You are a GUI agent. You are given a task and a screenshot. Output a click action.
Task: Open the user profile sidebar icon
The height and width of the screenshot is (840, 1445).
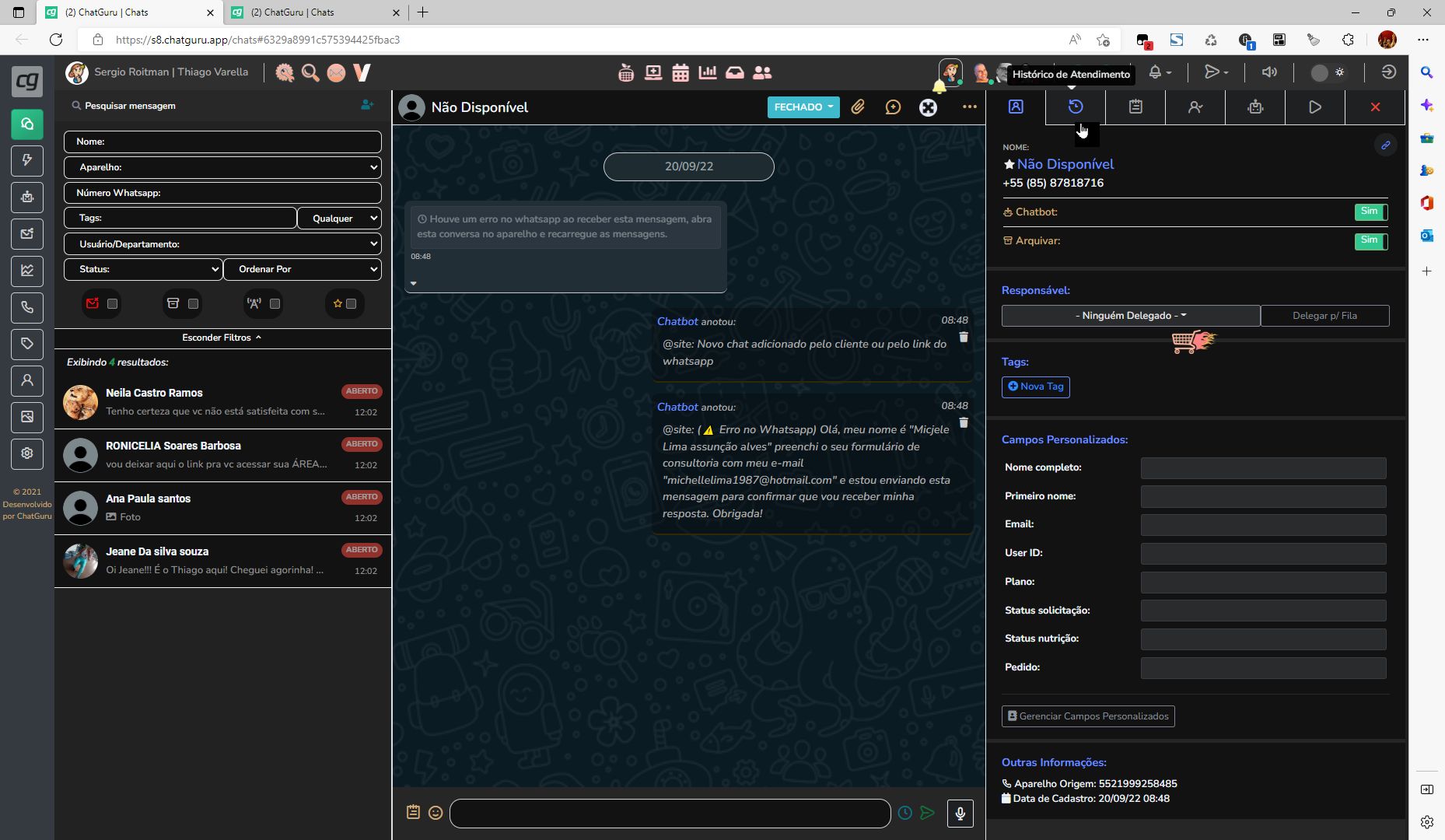(27, 380)
